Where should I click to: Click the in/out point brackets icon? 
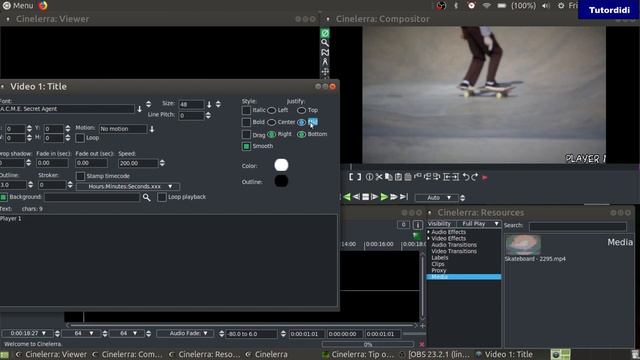[355, 177]
